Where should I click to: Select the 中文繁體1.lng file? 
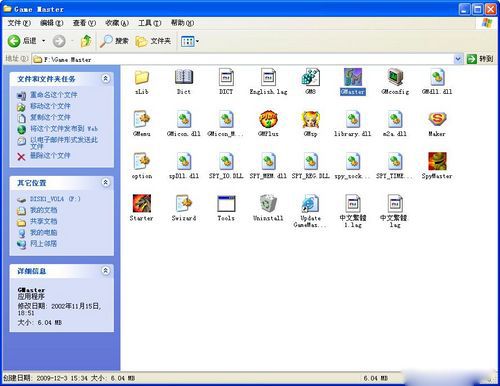pos(353,203)
